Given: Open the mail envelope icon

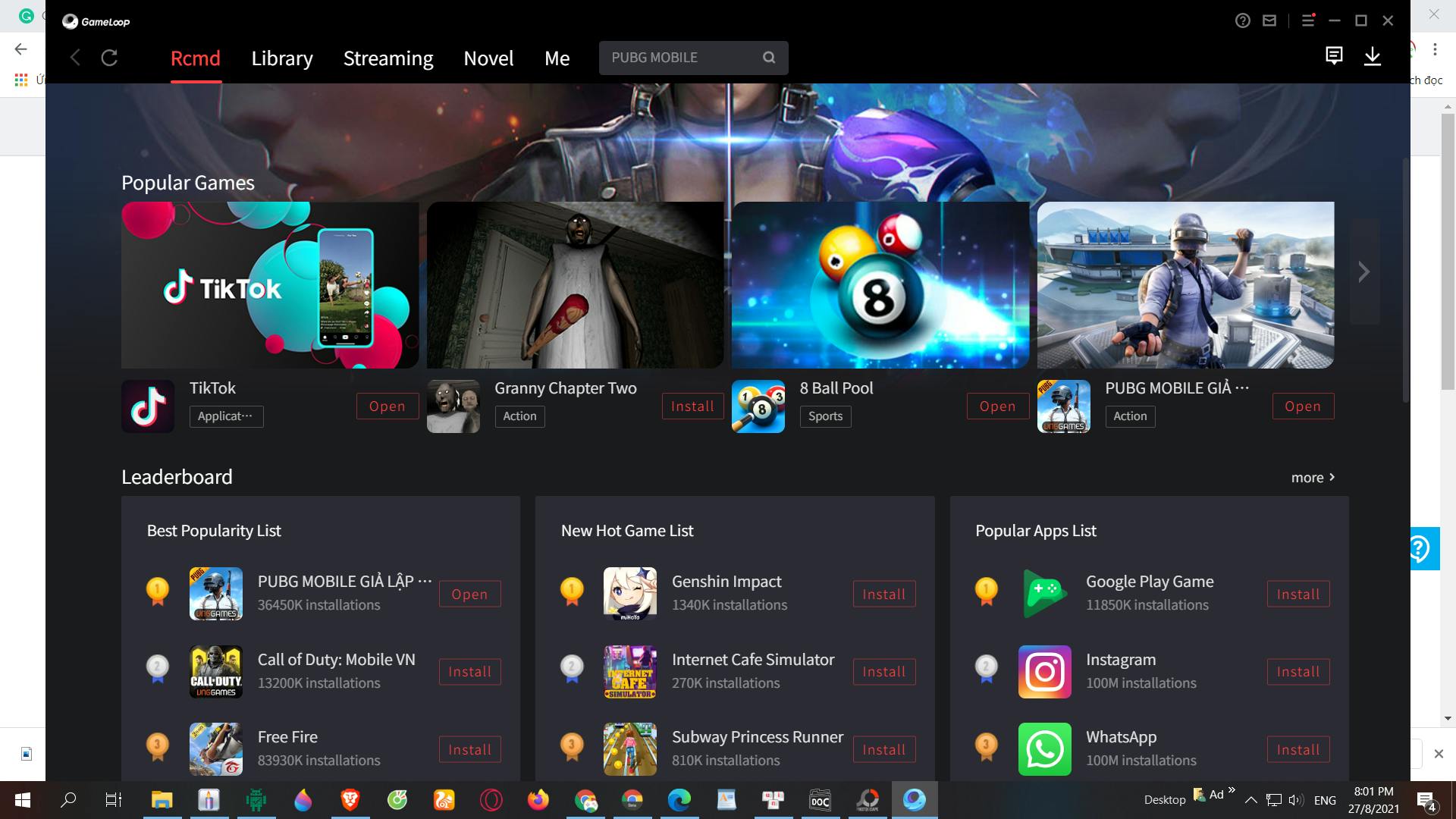Looking at the screenshot, I should (1269, 21).
